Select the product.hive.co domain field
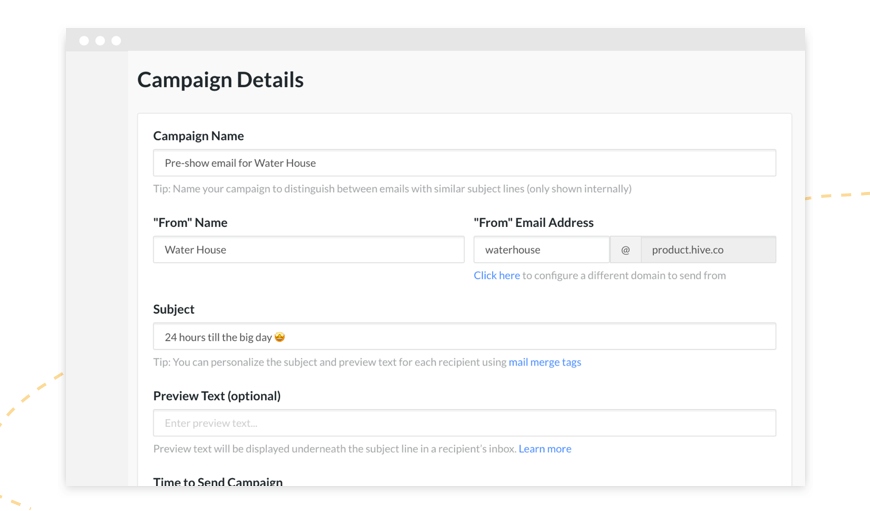 709,250
